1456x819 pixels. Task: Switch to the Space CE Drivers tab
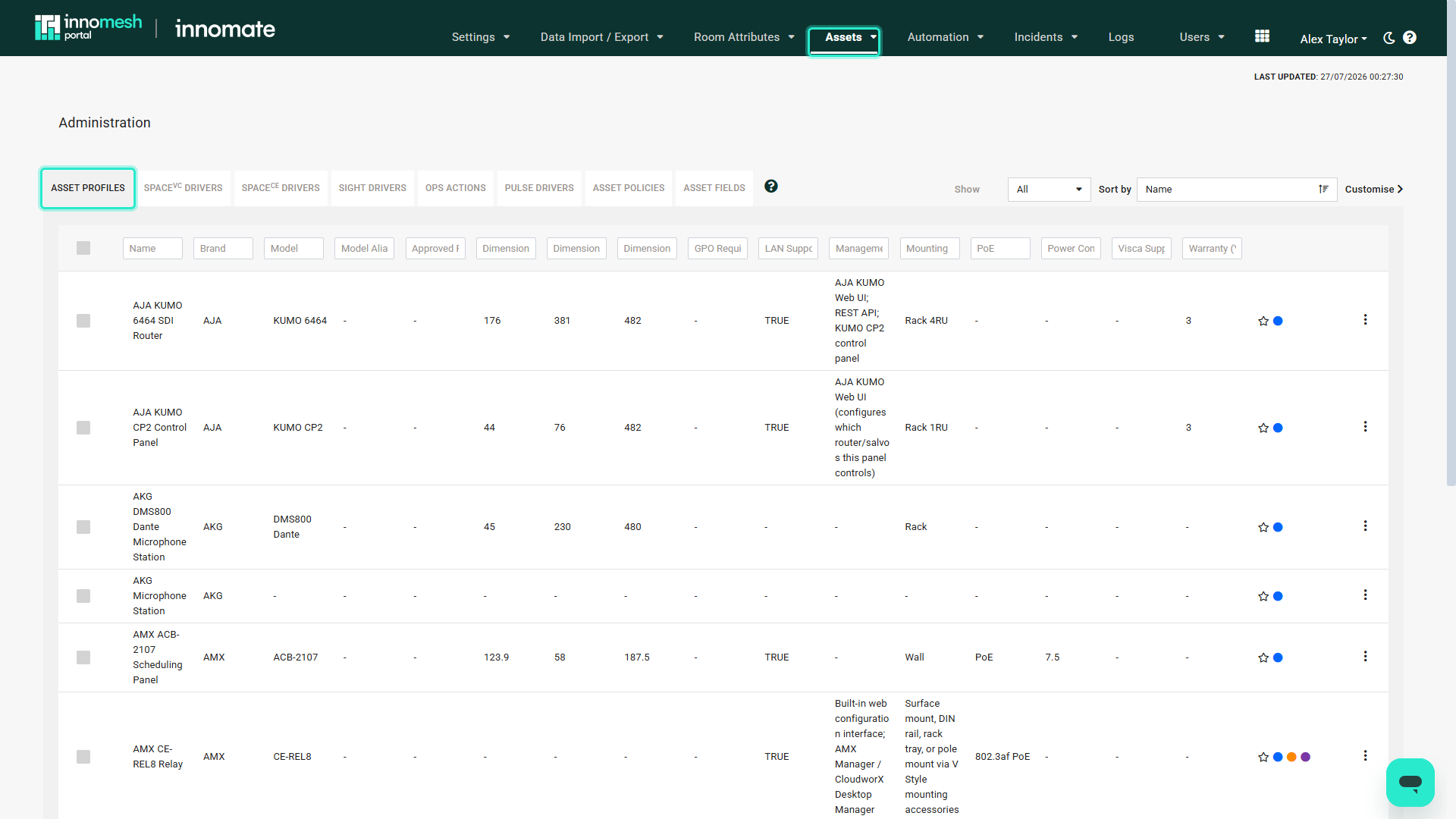281,188
